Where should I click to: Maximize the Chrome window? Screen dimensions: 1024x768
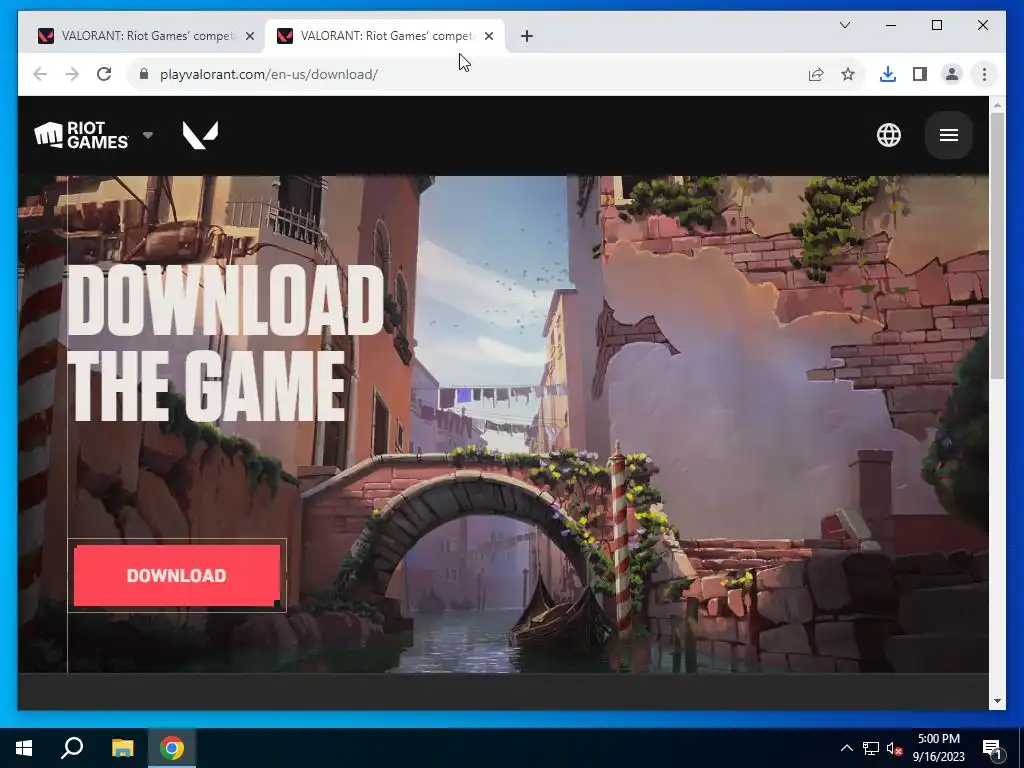coord(936,25)
